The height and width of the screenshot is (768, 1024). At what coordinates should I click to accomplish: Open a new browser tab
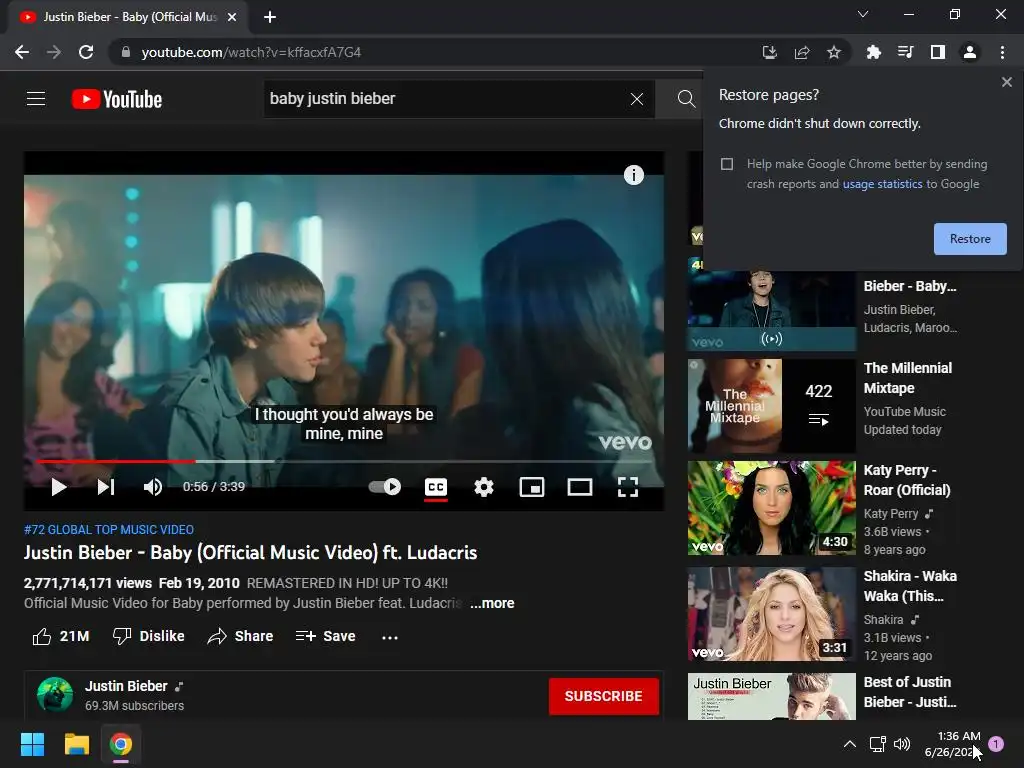coord(270,17)
